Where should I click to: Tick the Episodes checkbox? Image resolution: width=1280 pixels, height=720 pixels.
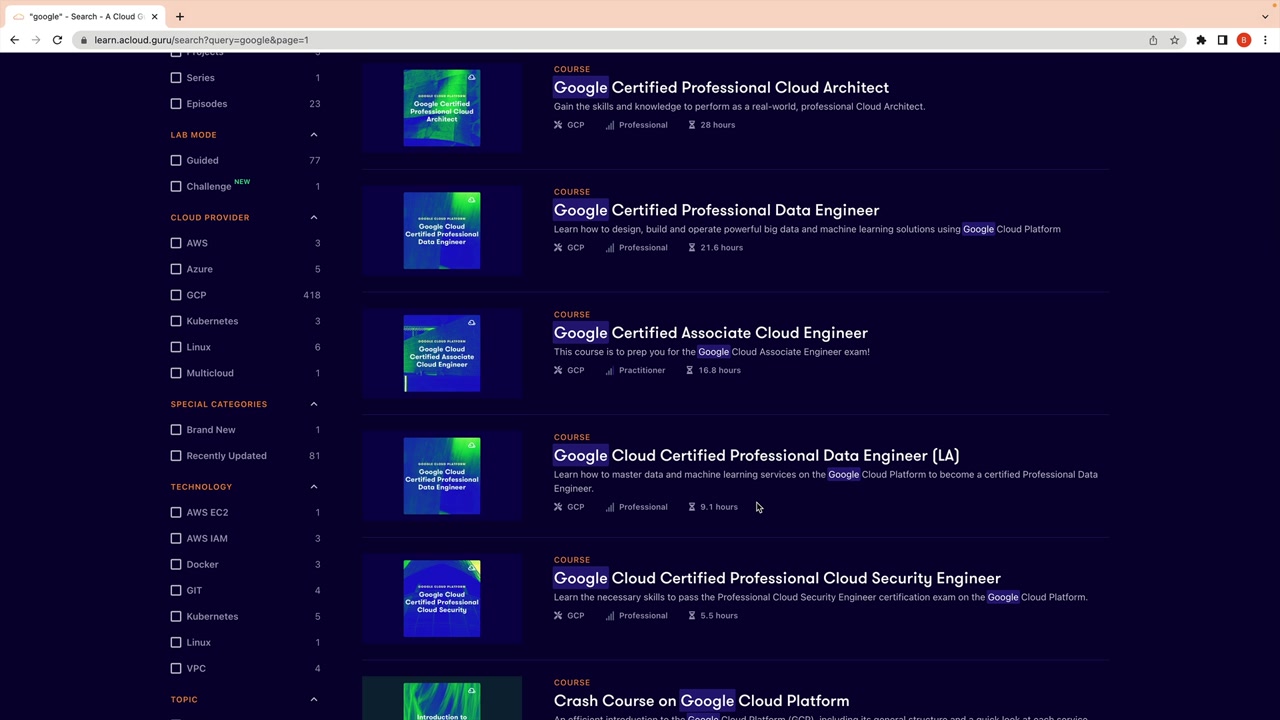[176, 104]
